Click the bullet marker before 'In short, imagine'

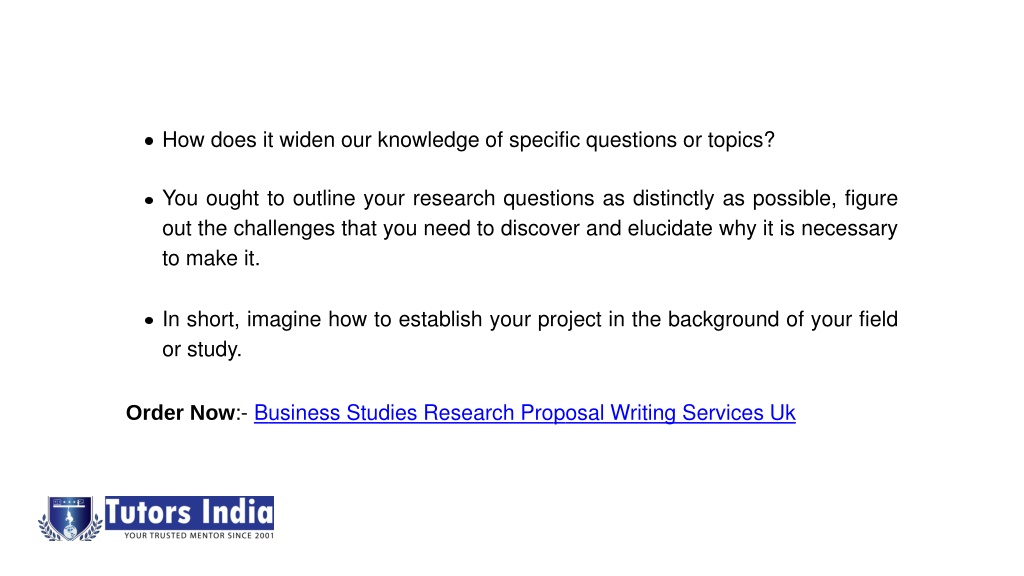coord(150,321)
